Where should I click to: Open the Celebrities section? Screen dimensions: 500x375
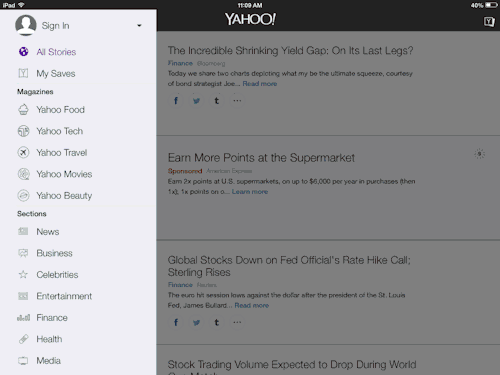57,275
